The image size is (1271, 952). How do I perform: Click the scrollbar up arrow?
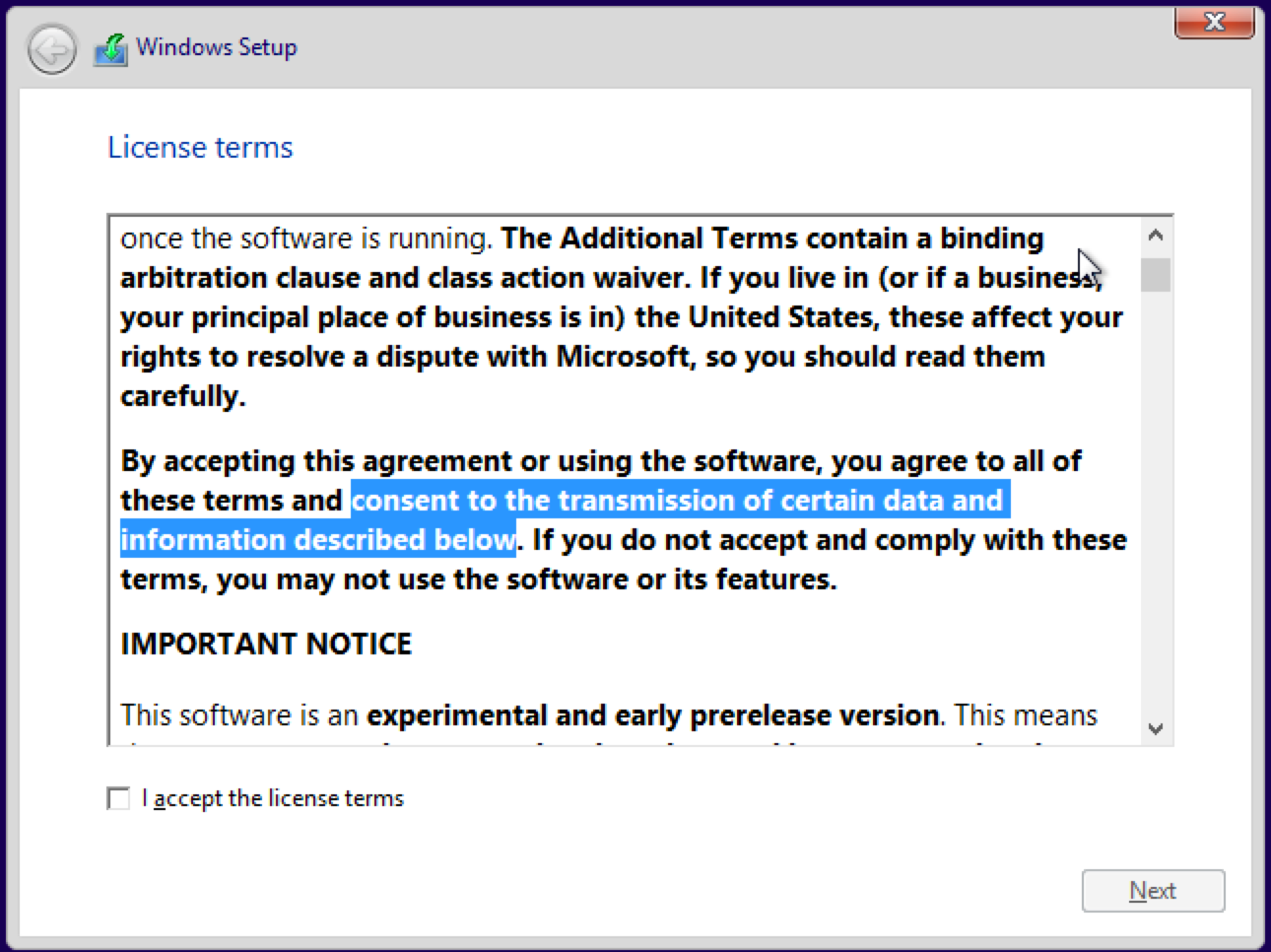point(1156,236)
